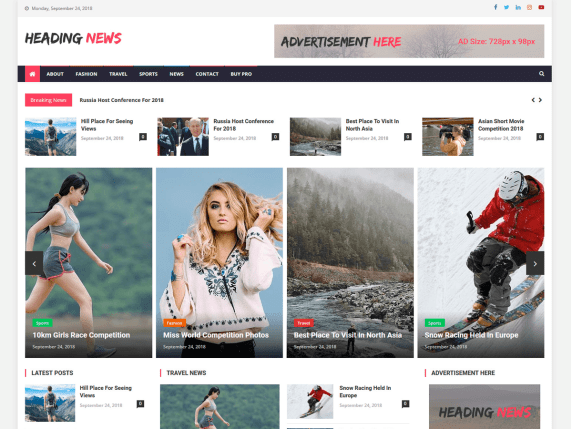Open the Instagram social link

(529, 7)
